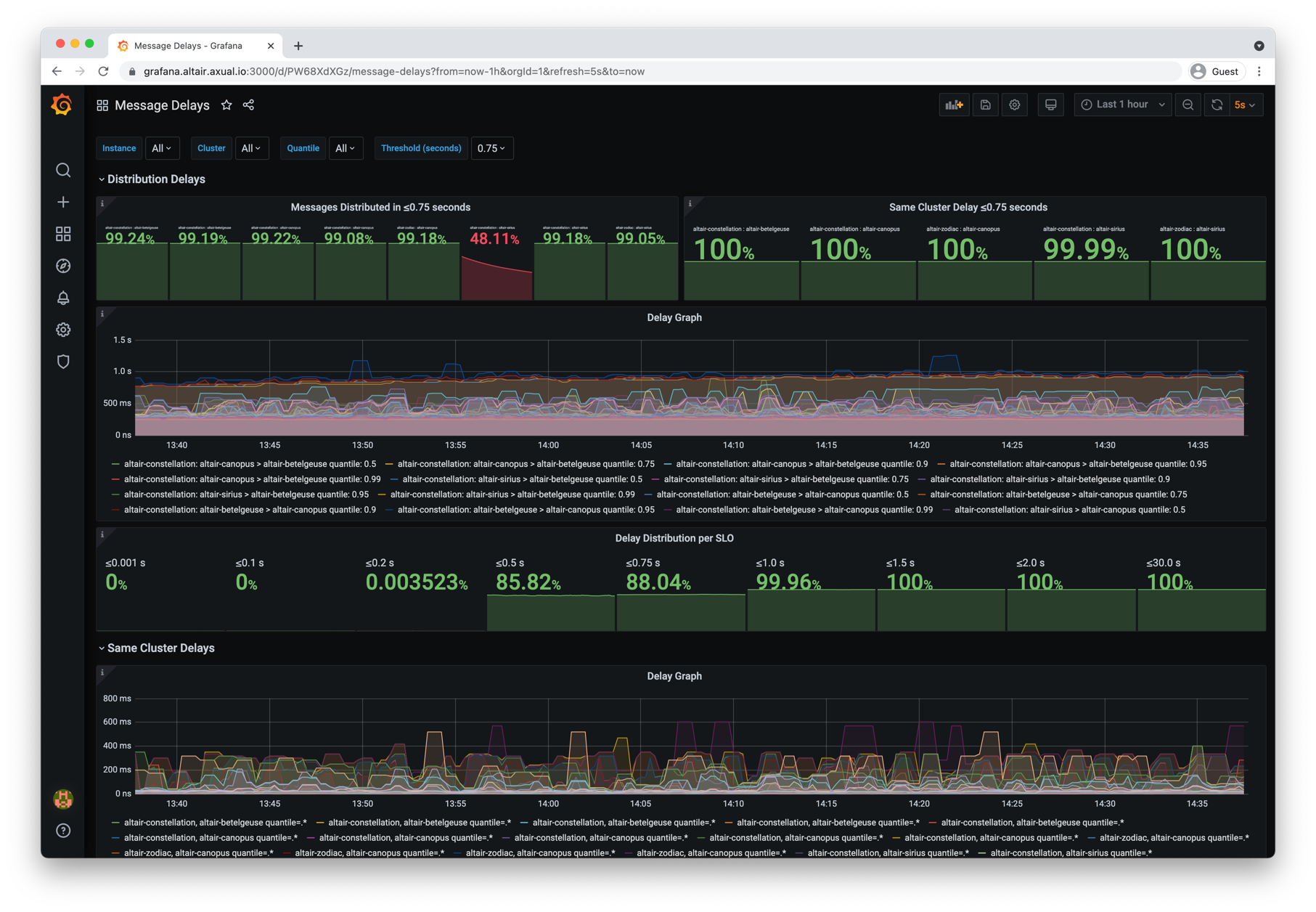Image resolution: width=1316 pixels, height=912 pixels.
Task: Open the Explore compass sidebar icon
Action: [x=63, y=266]
